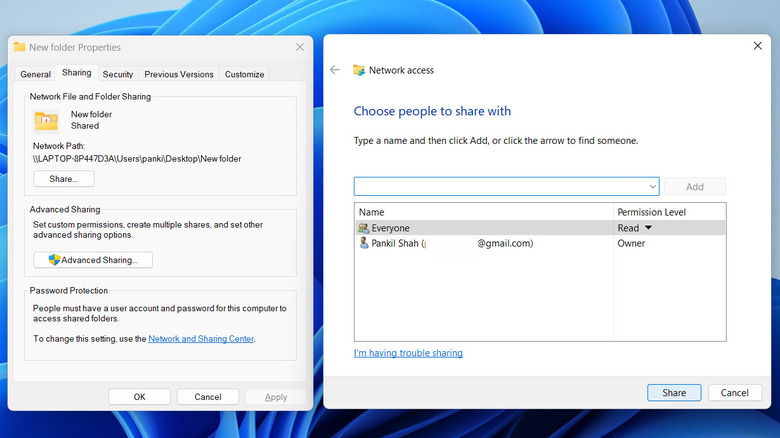This screenshot has width=780, height=438.
Task: Click I'm having trouble sharing link
Action: tap(408, 353)
